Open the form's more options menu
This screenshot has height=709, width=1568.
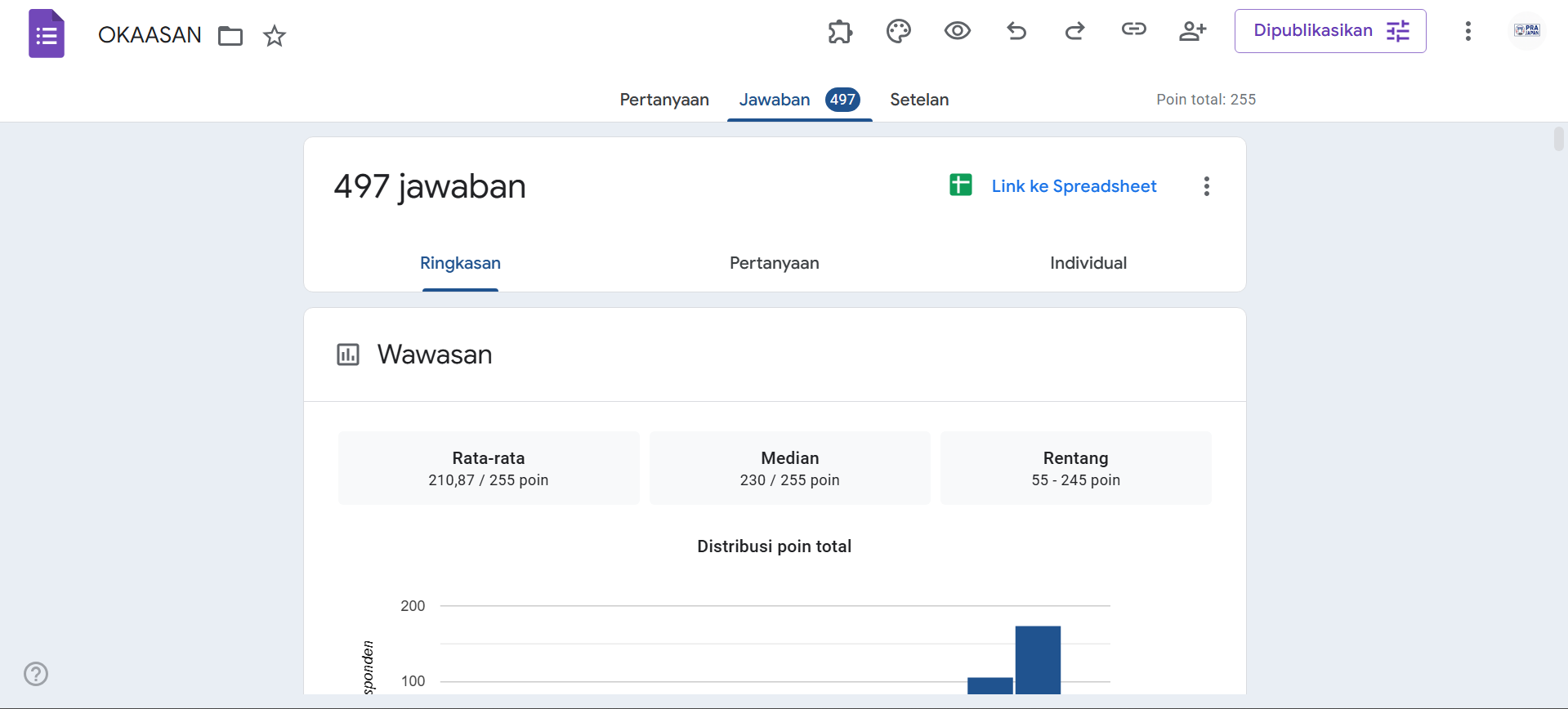point(1467,32)
